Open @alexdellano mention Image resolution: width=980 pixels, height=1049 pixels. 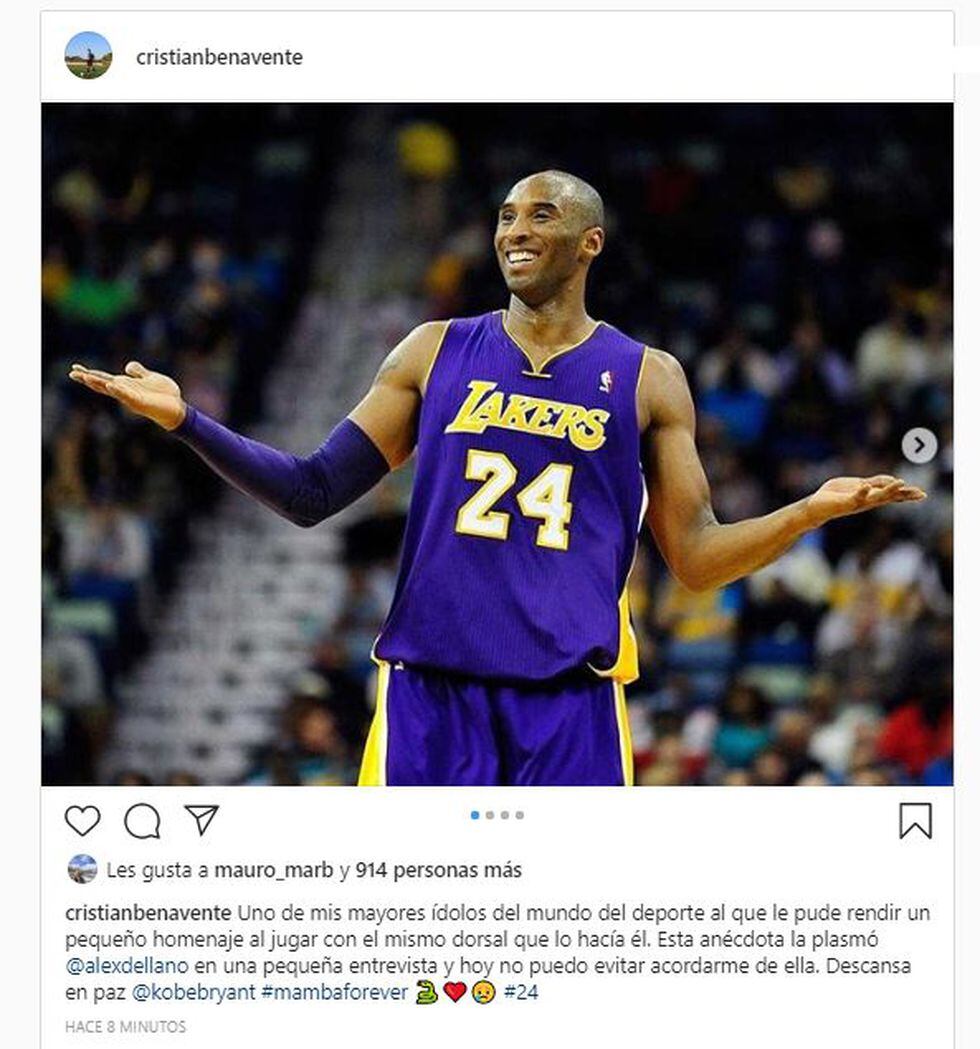pos(127,966)
